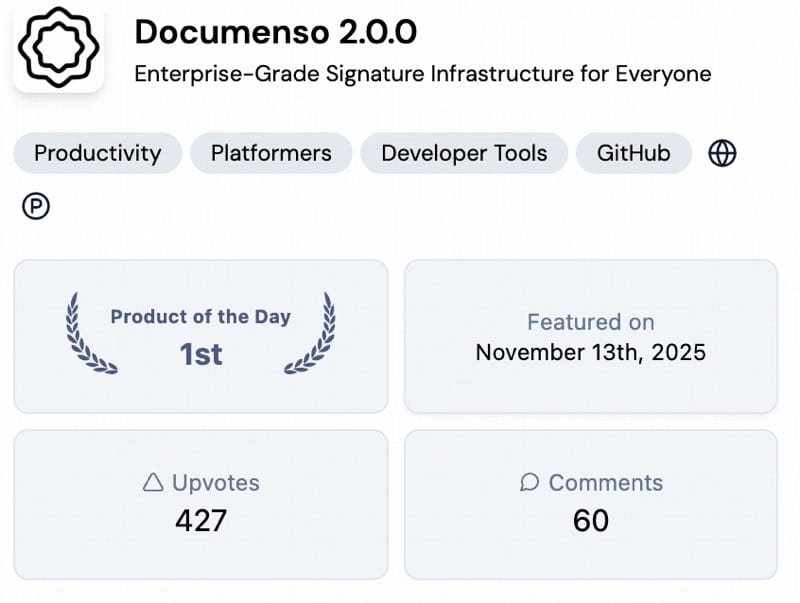Open the website globe icon

(722, 153)
